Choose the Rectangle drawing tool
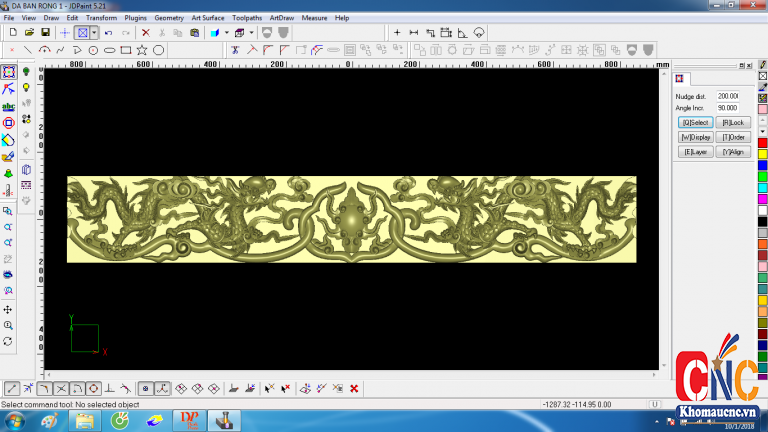This screenshot has width=768, height=432. point(125,49)
